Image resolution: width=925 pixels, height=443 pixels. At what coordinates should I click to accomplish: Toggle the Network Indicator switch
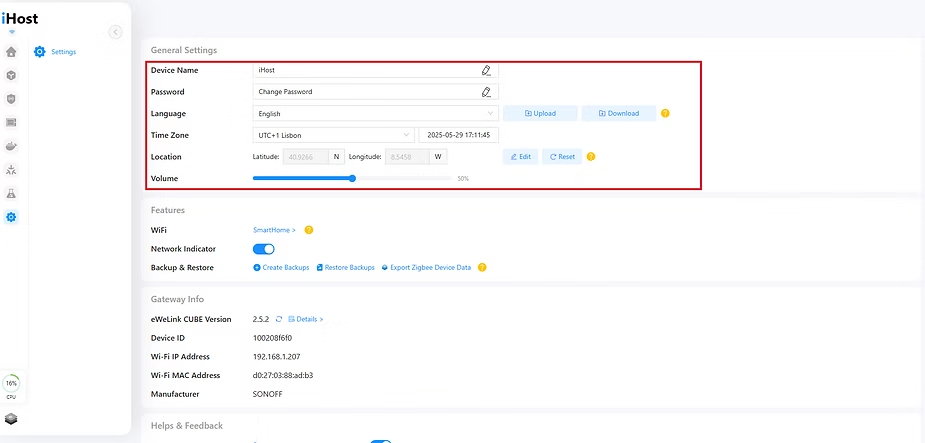[264, 249]
